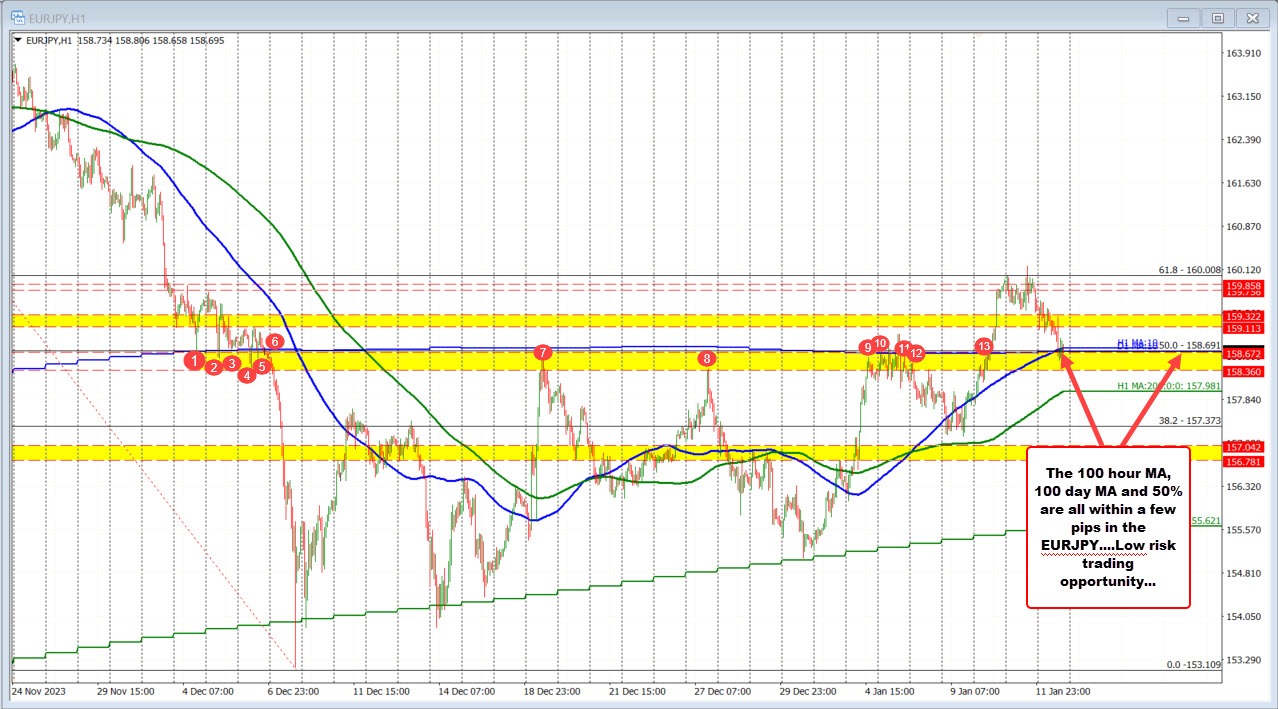The height and width of the screenshot is (709, 1278).
Task: Expand the EURJPY,H1 quote line dropdown arrow
Action: (x=18, y=40)
